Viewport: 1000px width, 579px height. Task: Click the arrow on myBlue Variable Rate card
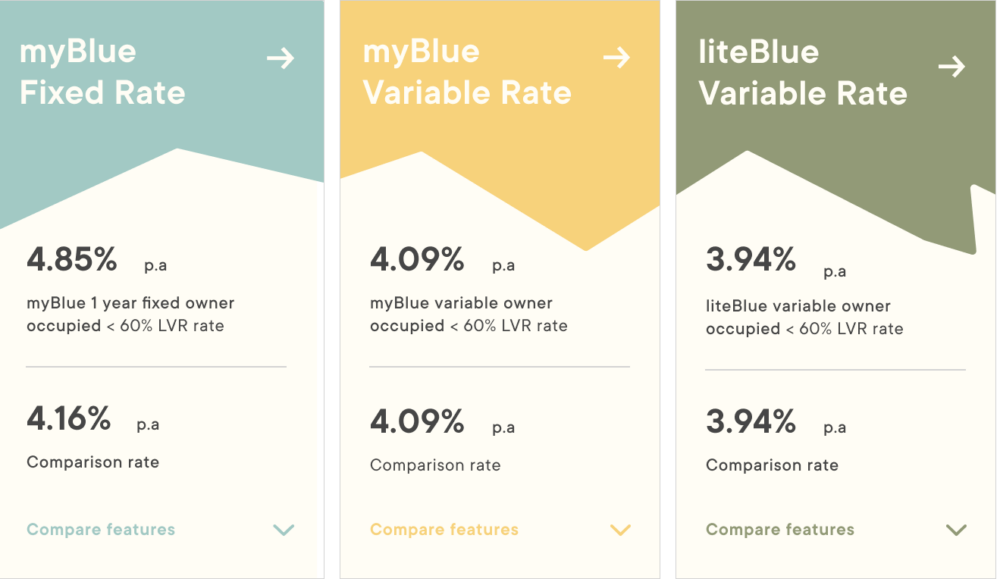(x=617, y=58)
